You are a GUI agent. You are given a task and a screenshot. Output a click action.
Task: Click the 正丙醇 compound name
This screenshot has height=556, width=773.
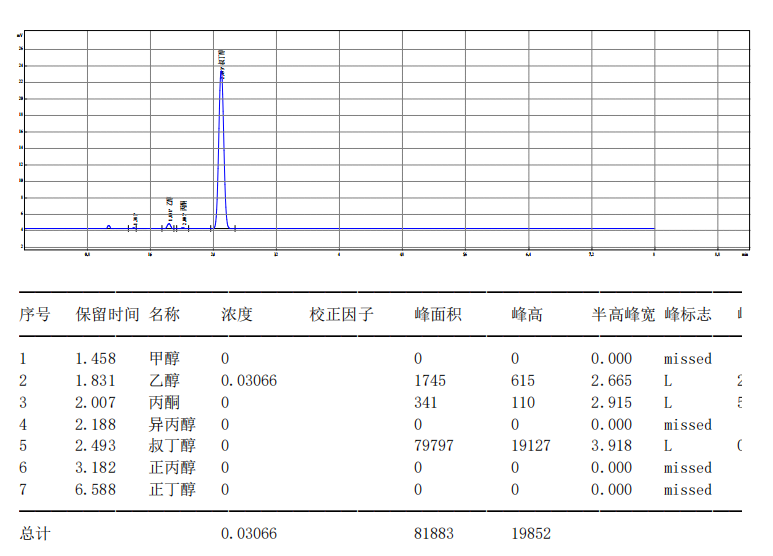(x=172, y=468)
